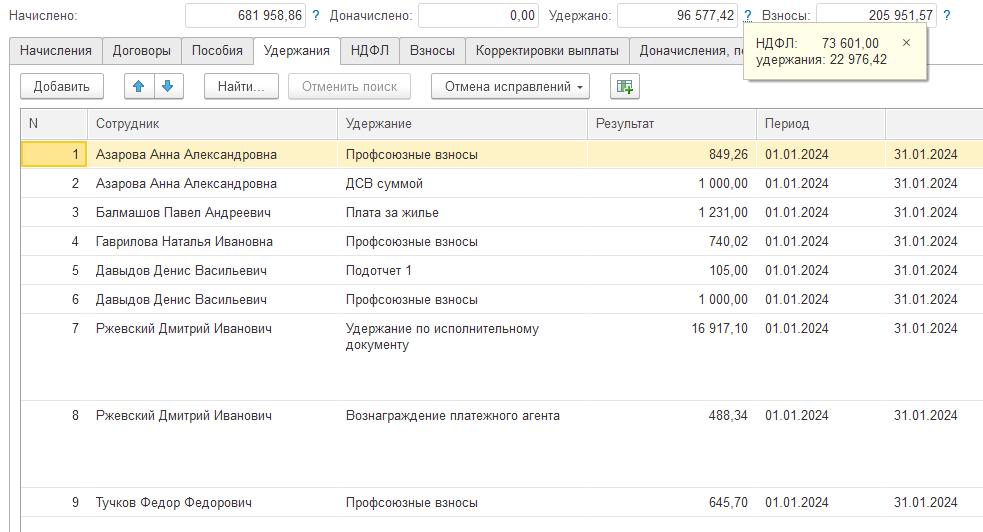Click the table column settings icon
The width and height of the screenshot is (983, 532).
coord(624,86)
